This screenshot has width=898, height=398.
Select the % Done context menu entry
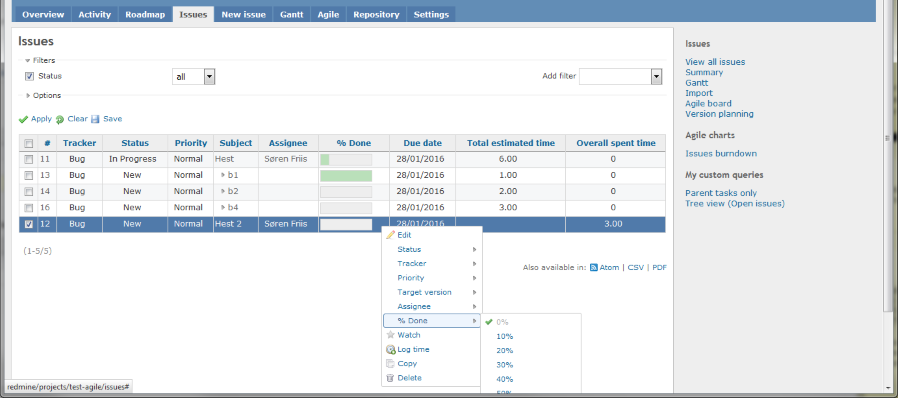tap(432, 321)
